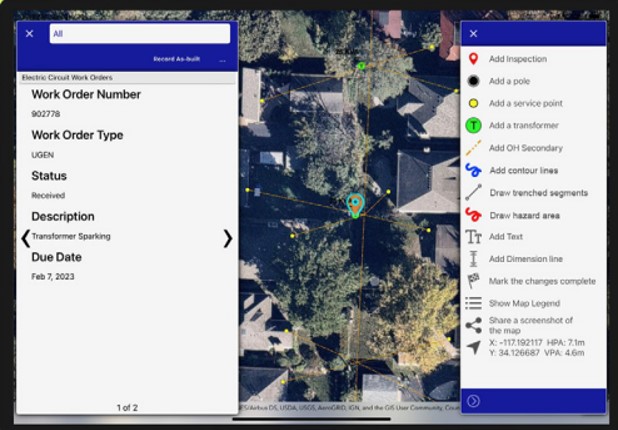Click the Add OH Secondary label
Image resolution: width=618 pixels, height=430 pixels.
pyautogui.click(x=525, y=148)
